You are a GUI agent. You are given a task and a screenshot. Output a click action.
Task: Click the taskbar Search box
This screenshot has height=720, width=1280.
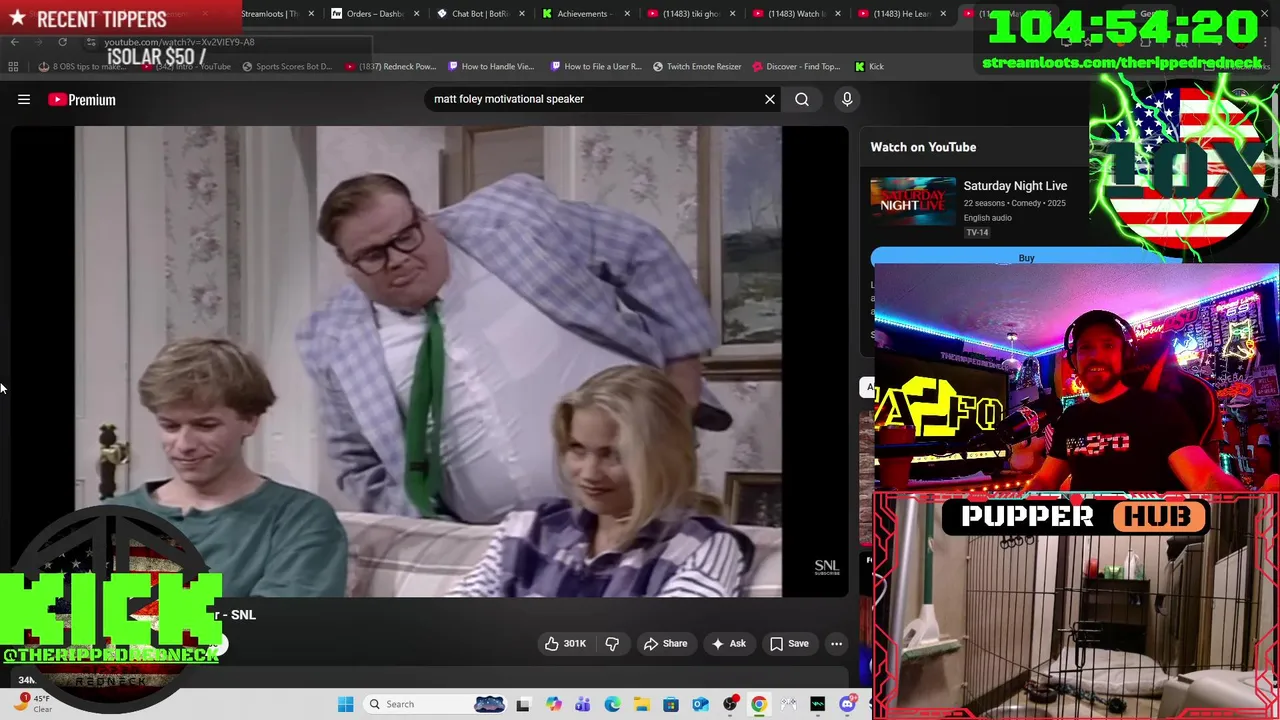coord(435,704)
